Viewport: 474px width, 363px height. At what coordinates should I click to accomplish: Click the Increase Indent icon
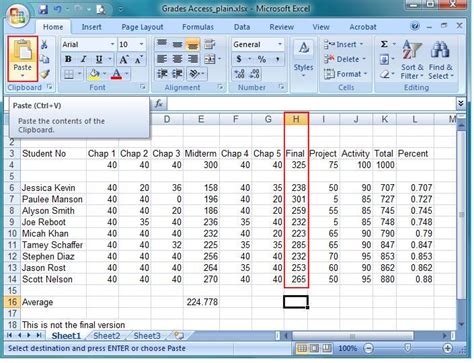coord(177,74)
